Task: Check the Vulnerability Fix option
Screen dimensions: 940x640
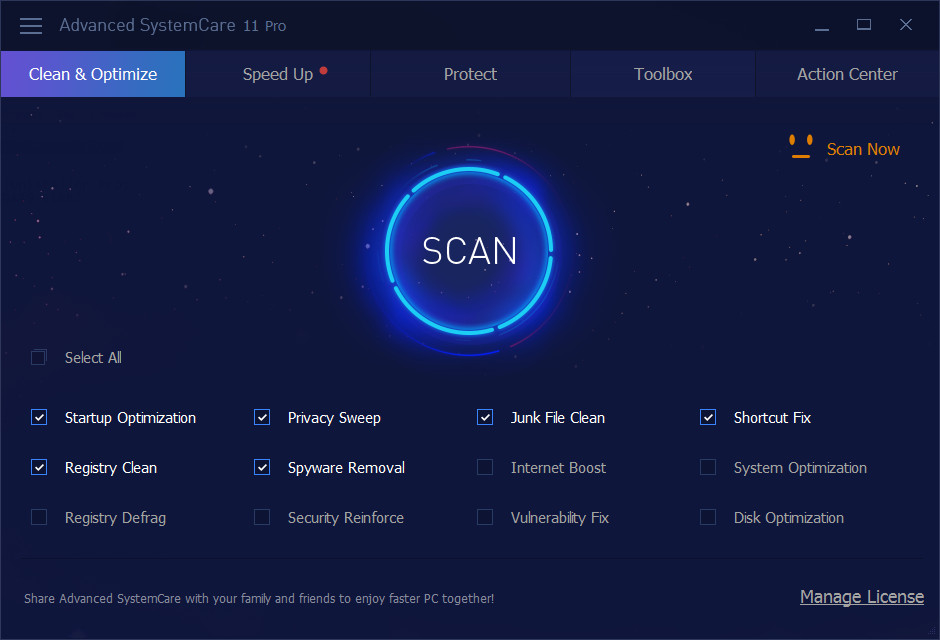Action: pos(485,517)
